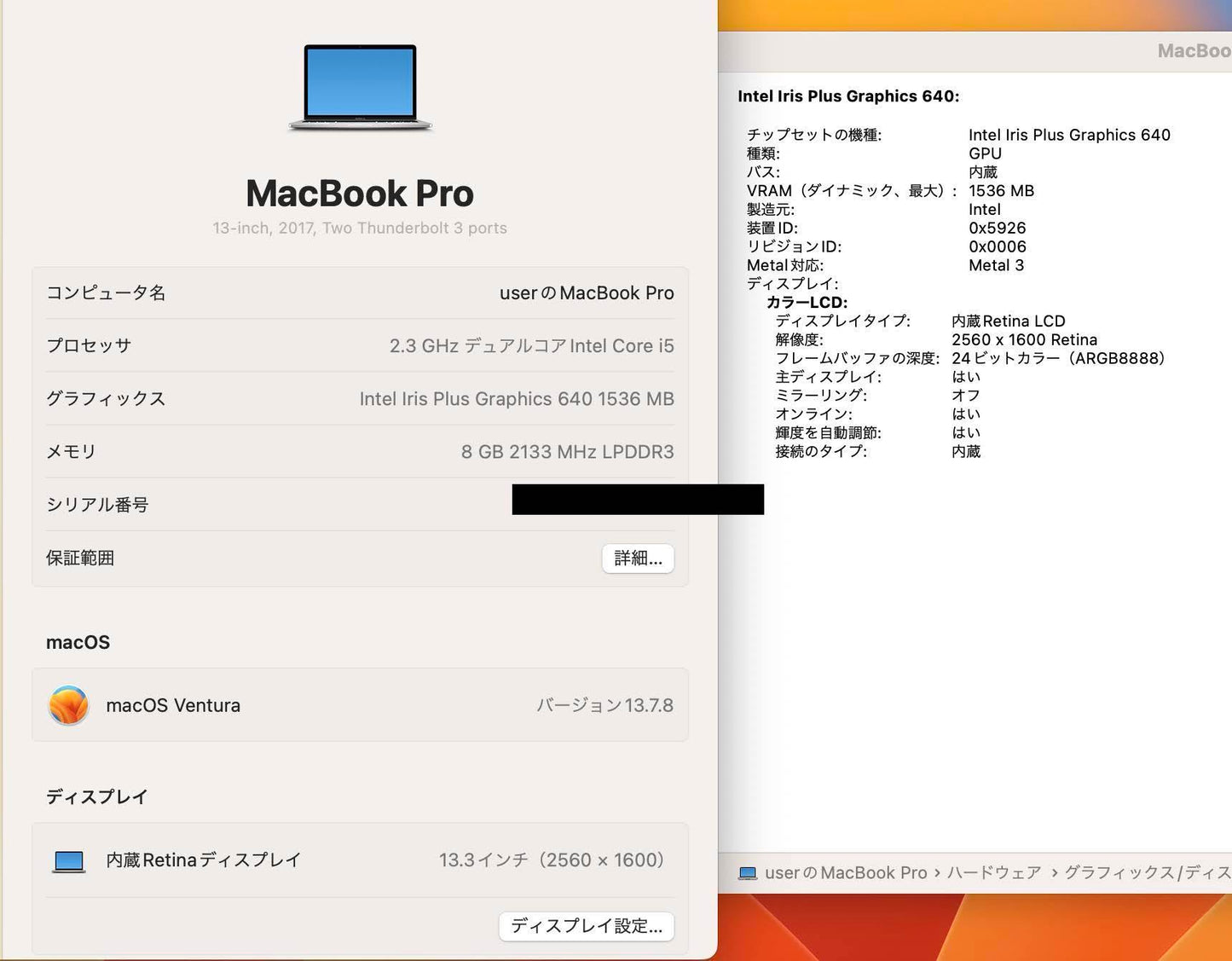
Task: Click the 保証範囲 label
Action: pyautogui.click(x=80, y=558)
